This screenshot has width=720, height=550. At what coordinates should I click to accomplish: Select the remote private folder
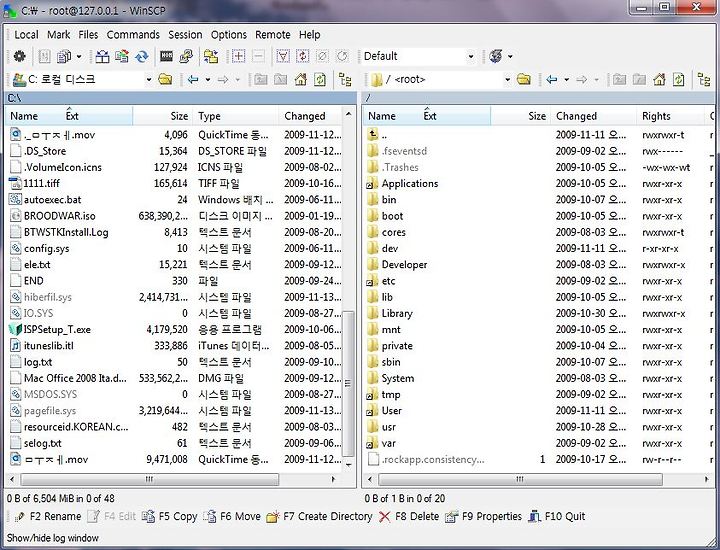(x=397, y=346)
